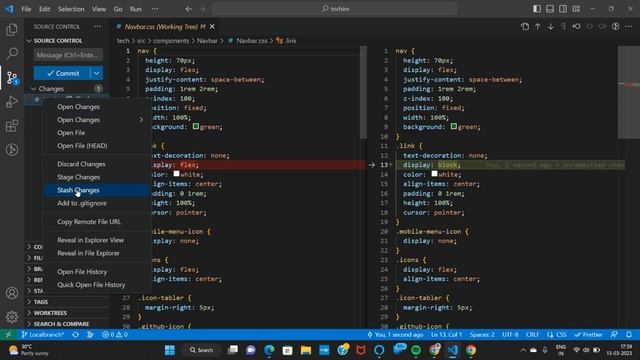Customize layout icon in title bar
This screenshot has height=360, width=640.
[x=576, y=9]
